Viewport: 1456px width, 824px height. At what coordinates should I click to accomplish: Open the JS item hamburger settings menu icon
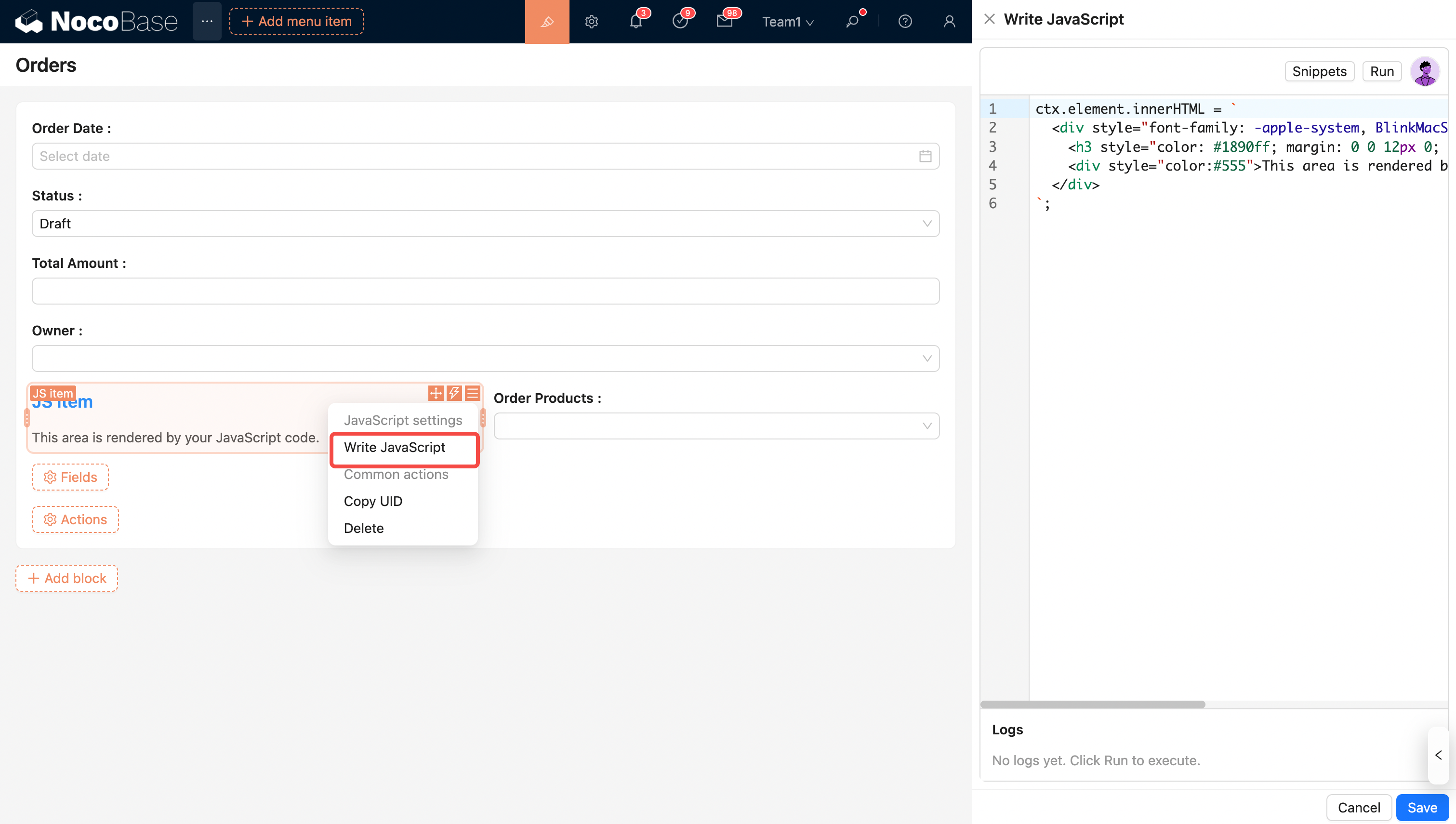pyautogui.click(x=472, y=393)
